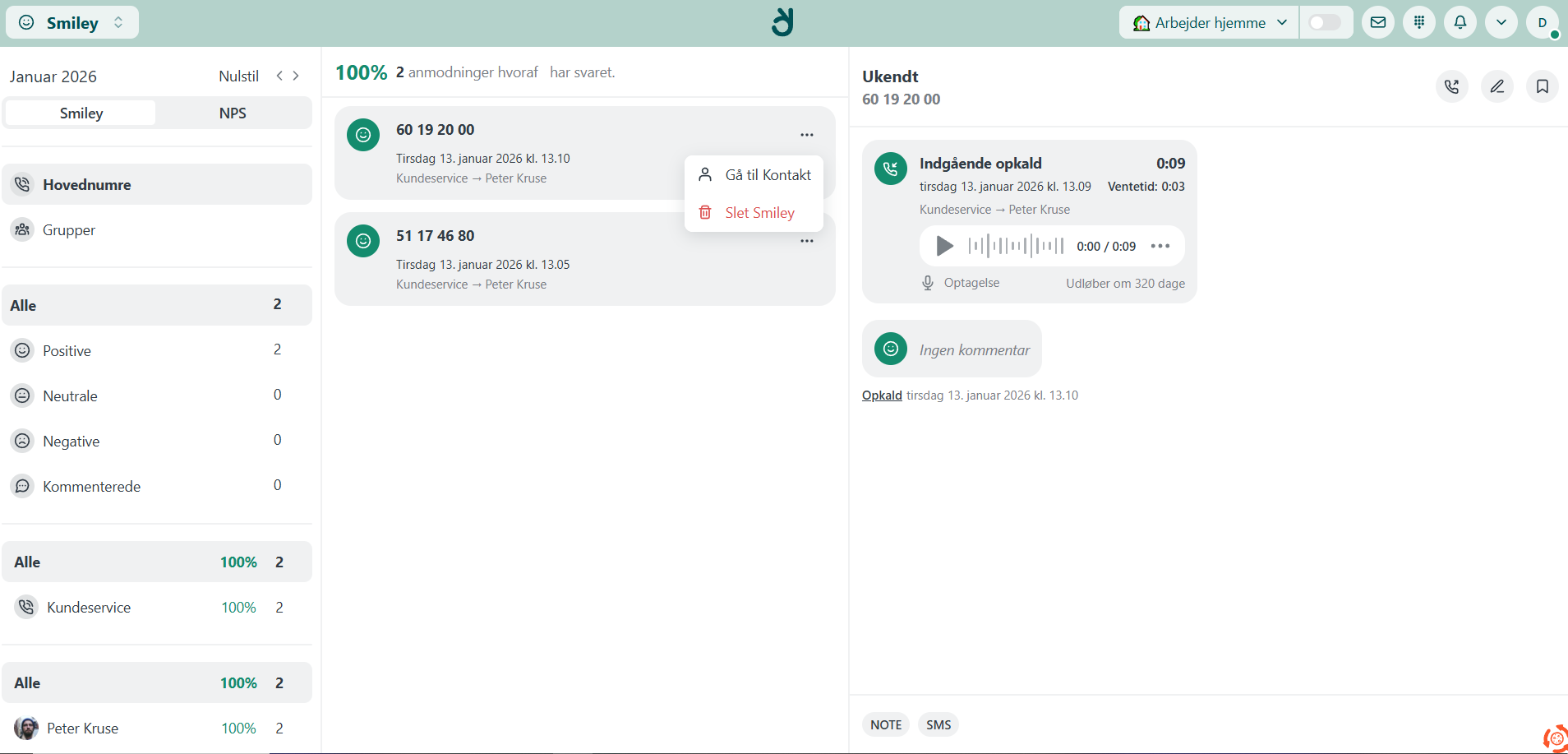Click the NOTE button

[x=886, y=724]
